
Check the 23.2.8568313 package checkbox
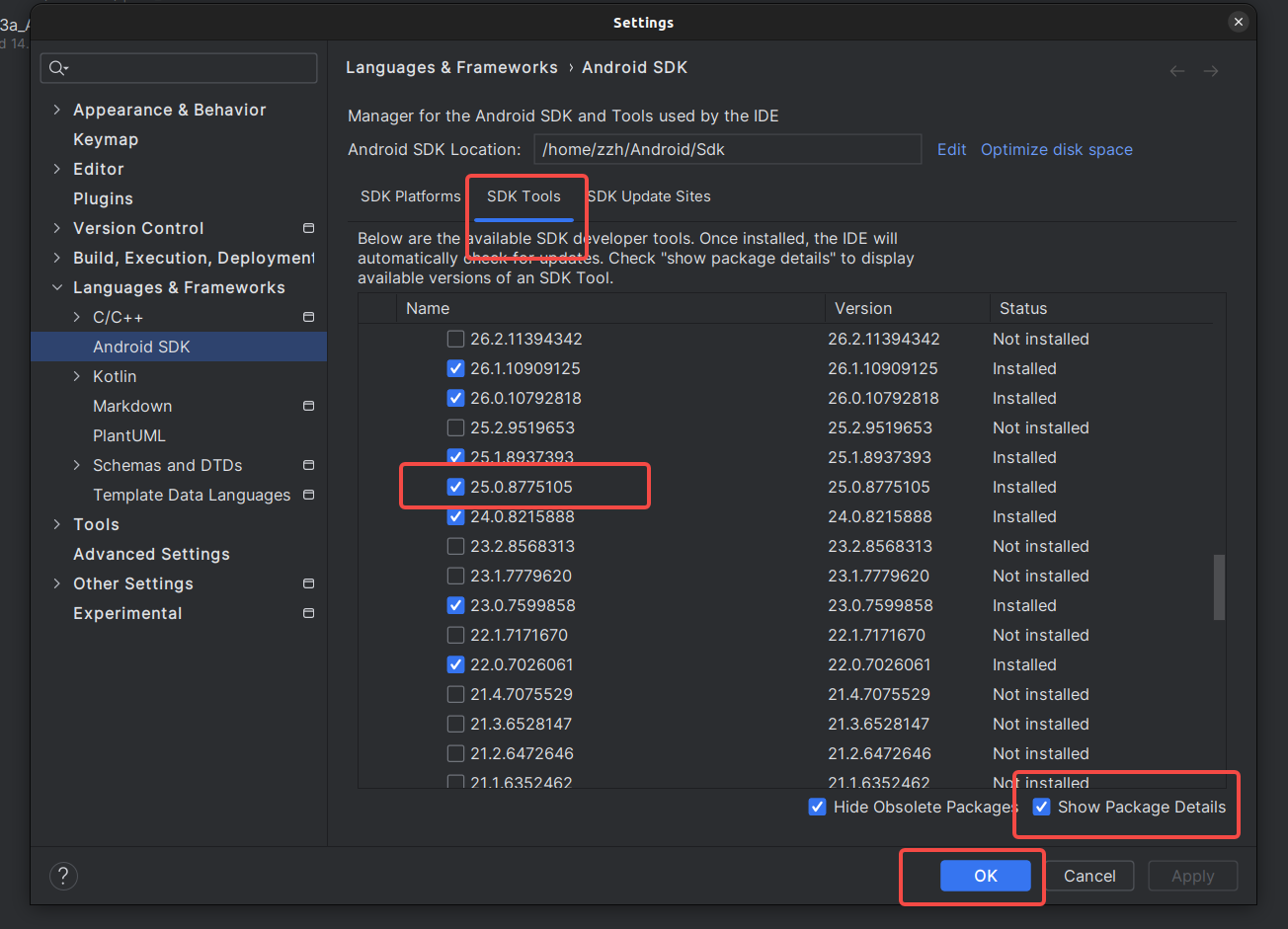pyautogui.click(x=455, y=546)
